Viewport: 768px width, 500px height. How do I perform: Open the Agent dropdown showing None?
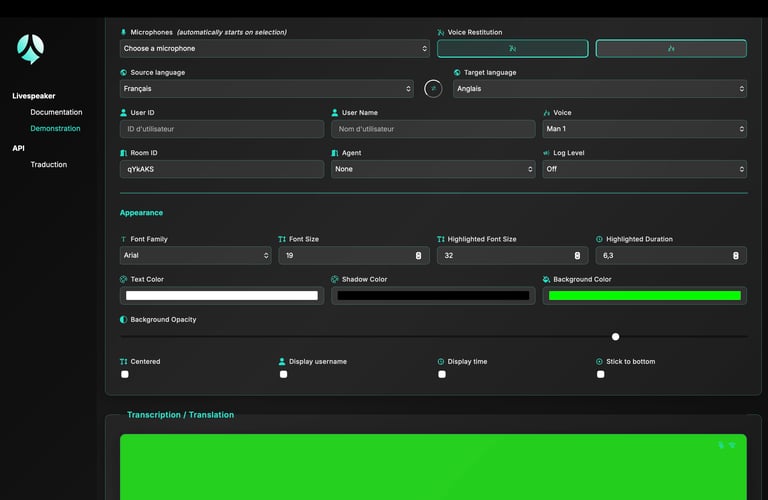pos(433,169)
